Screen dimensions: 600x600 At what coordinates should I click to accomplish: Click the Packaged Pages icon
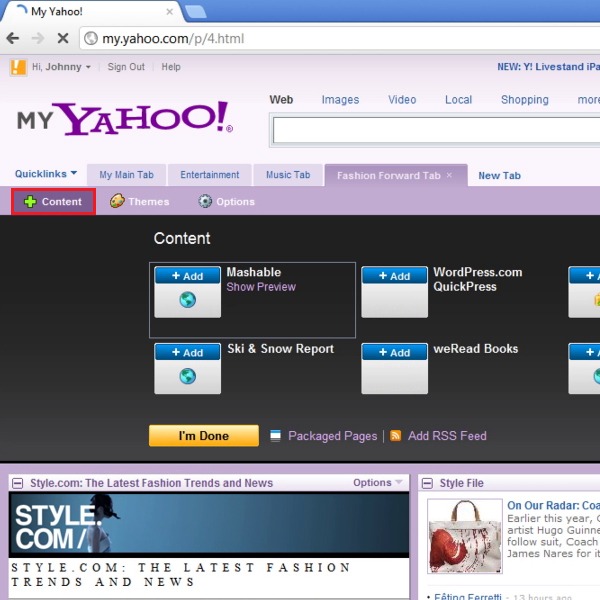click(x=275, y=436)
